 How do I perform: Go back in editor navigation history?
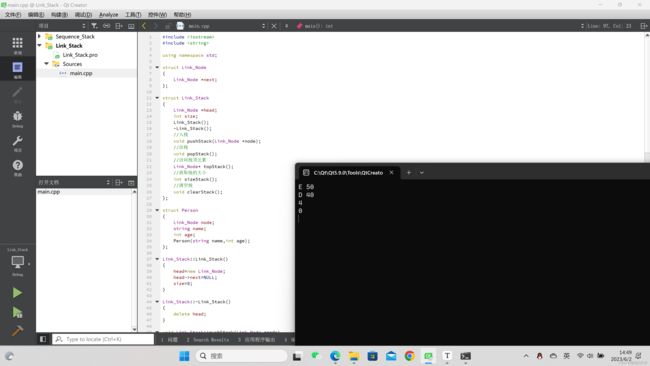pos(144,26)
